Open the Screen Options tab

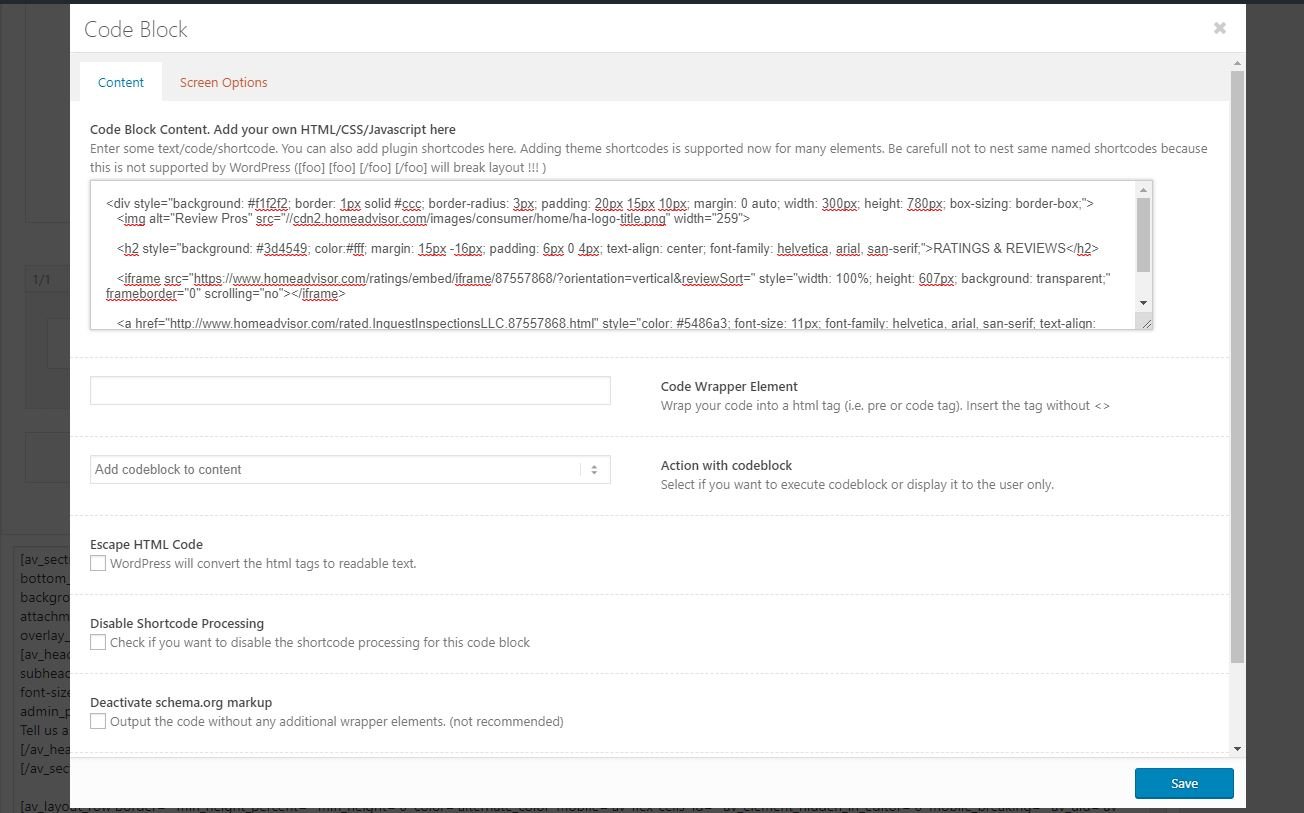(x=223, y=82)
